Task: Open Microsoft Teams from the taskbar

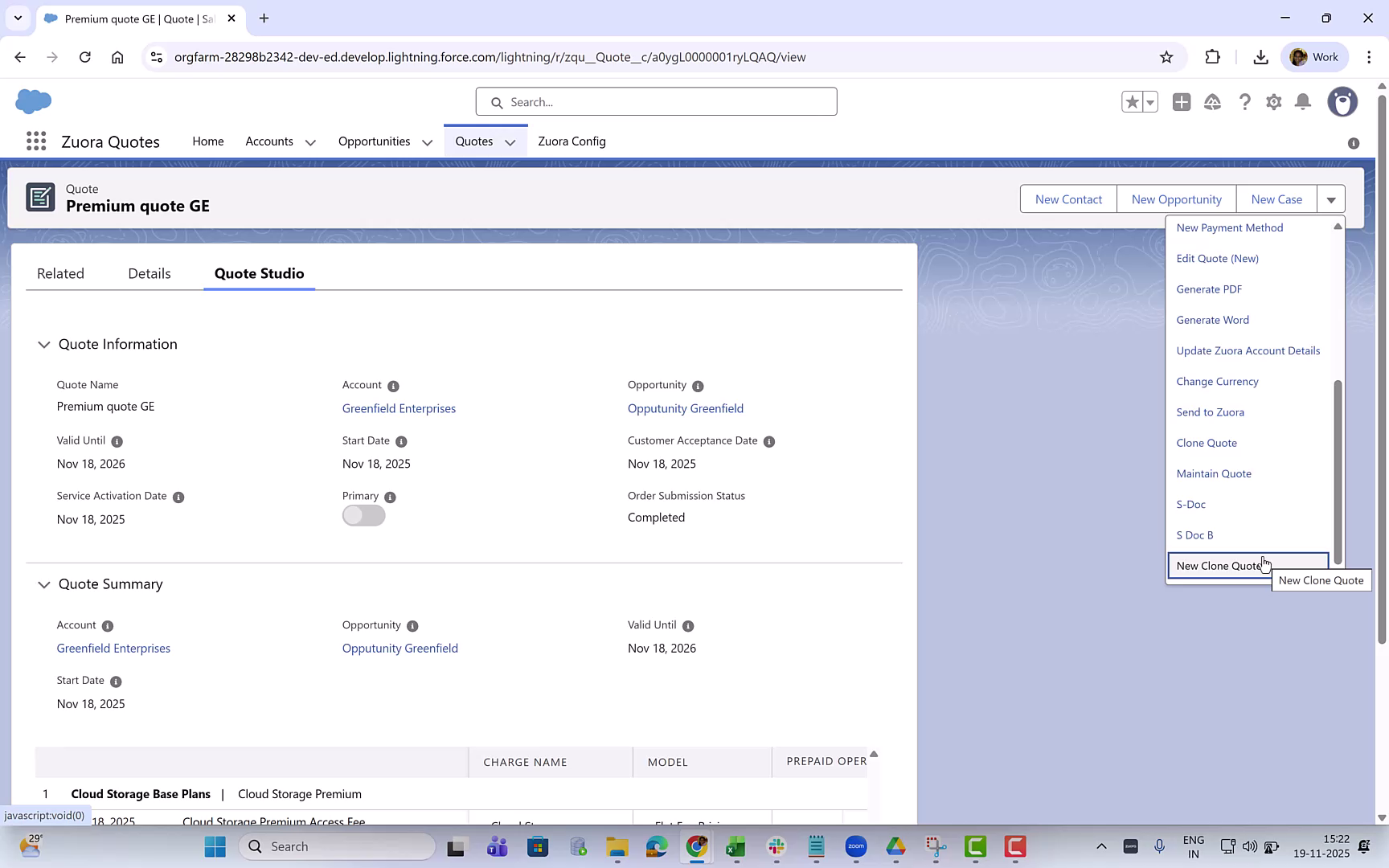Action: click(x=497, y=846)
